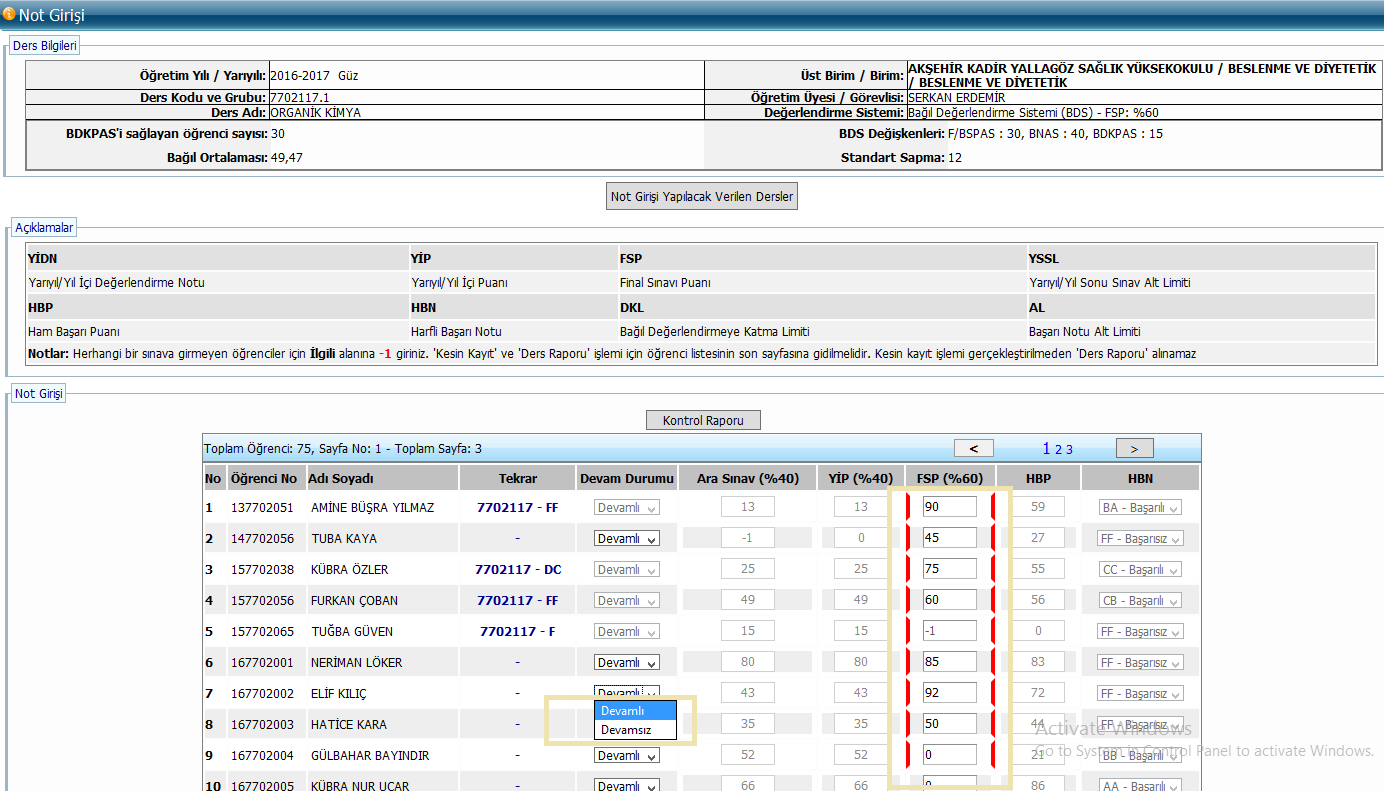Click the Not Girişi info icon in title bar
Viewport: 1384px width, 791px height.
pos(9,14)
